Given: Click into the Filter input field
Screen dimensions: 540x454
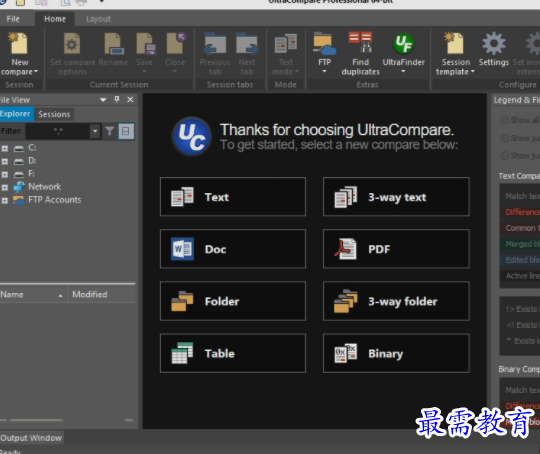Looking at the screenshot, I should click(58, 131).
